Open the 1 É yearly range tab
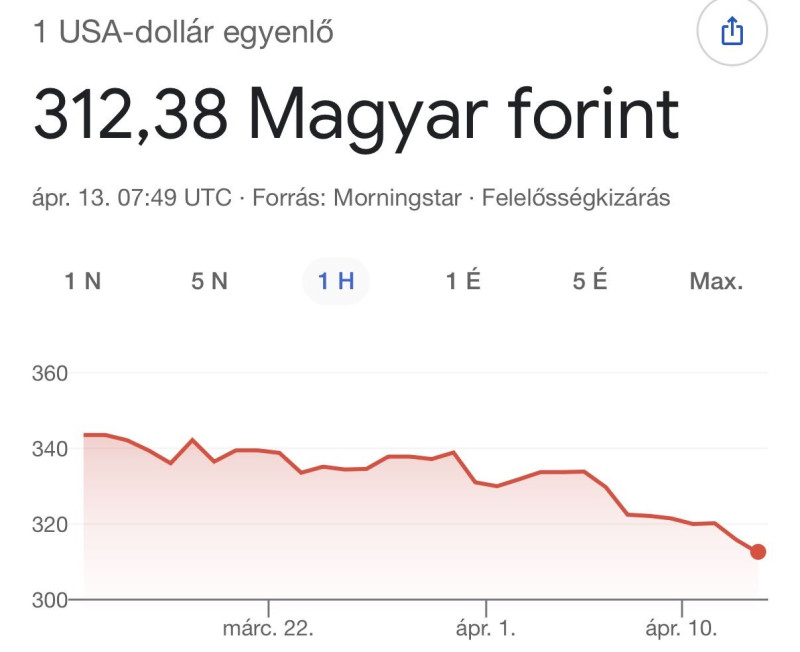The height and width of the screenshot is (652, 800). [x=463, y=281]
